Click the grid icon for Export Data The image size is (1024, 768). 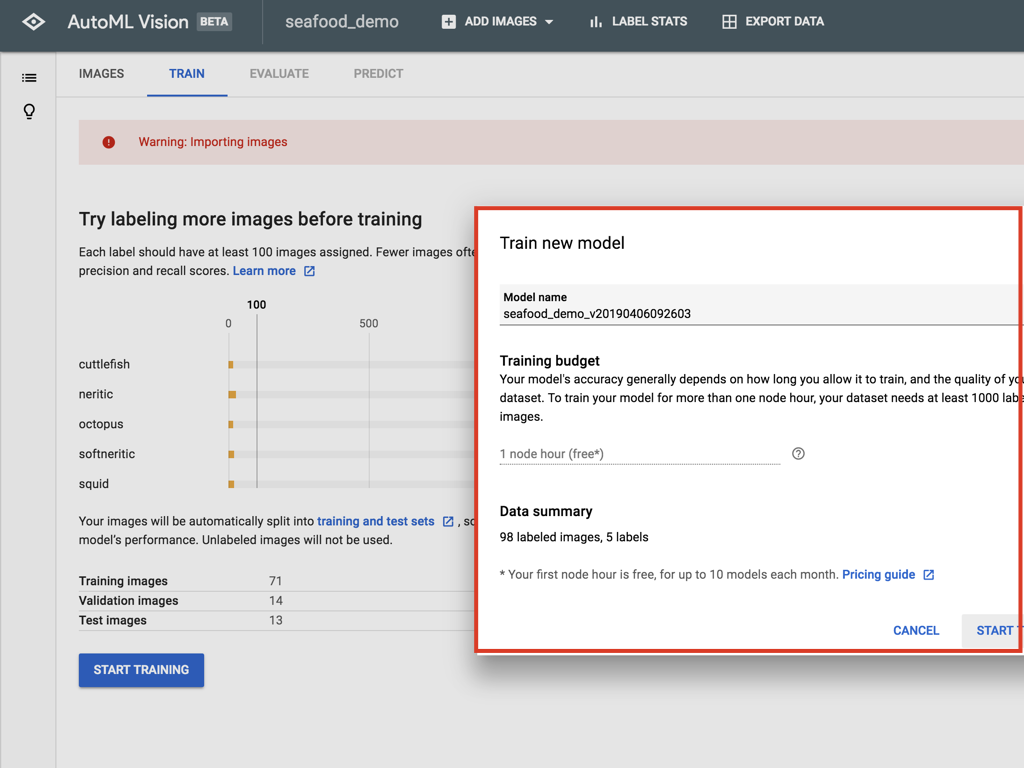coord(729,22)
